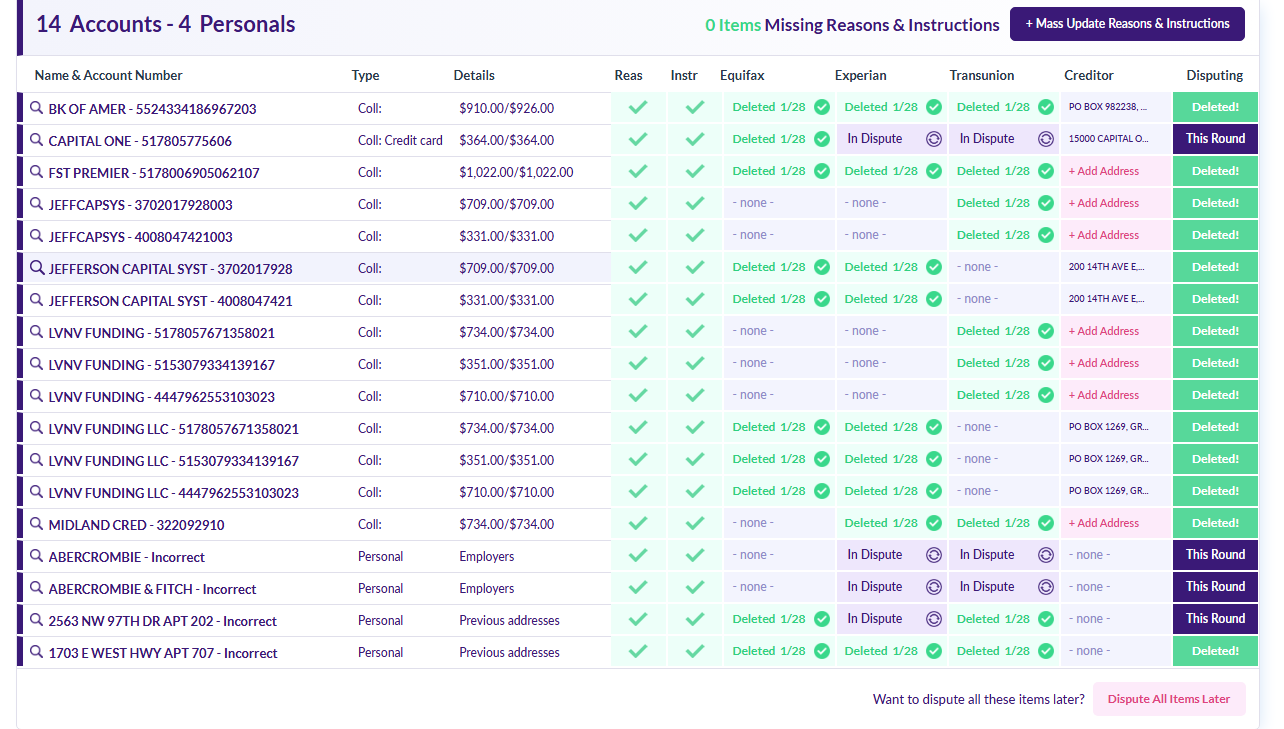Click Mass Update Reasons & Instructions button
The height and width of the screenshot is (729, 1284).
pyautogui.click(x=1127, y=24)
